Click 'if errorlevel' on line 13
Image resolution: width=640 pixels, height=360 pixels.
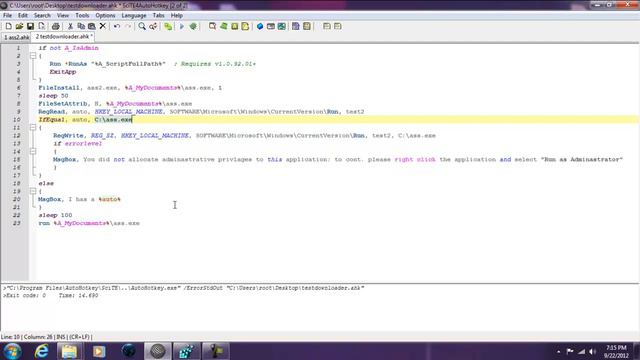(78, 144)
